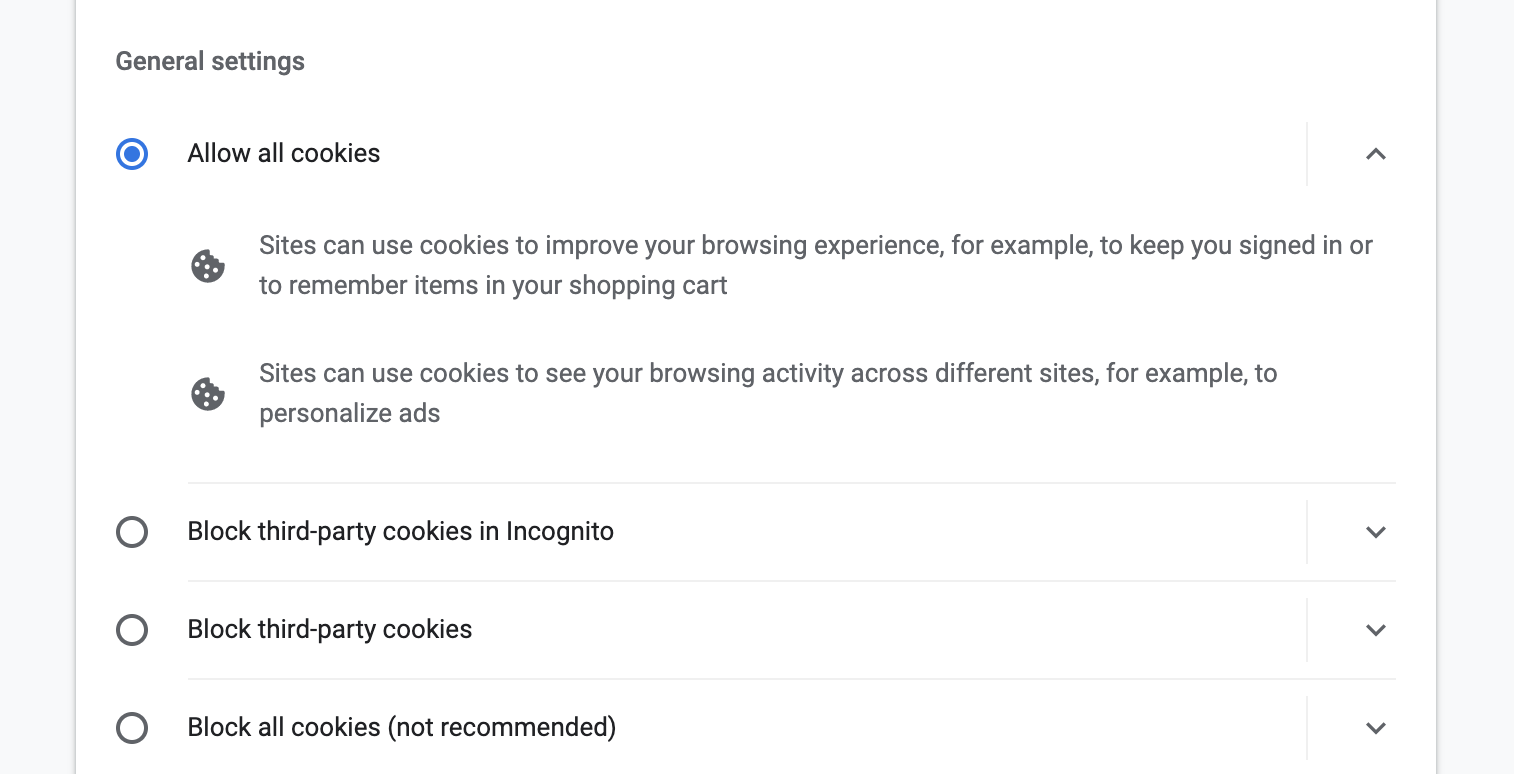1514x774 pixels.
Task: Click the Allow all cookies label text
Action: (284, 154)
